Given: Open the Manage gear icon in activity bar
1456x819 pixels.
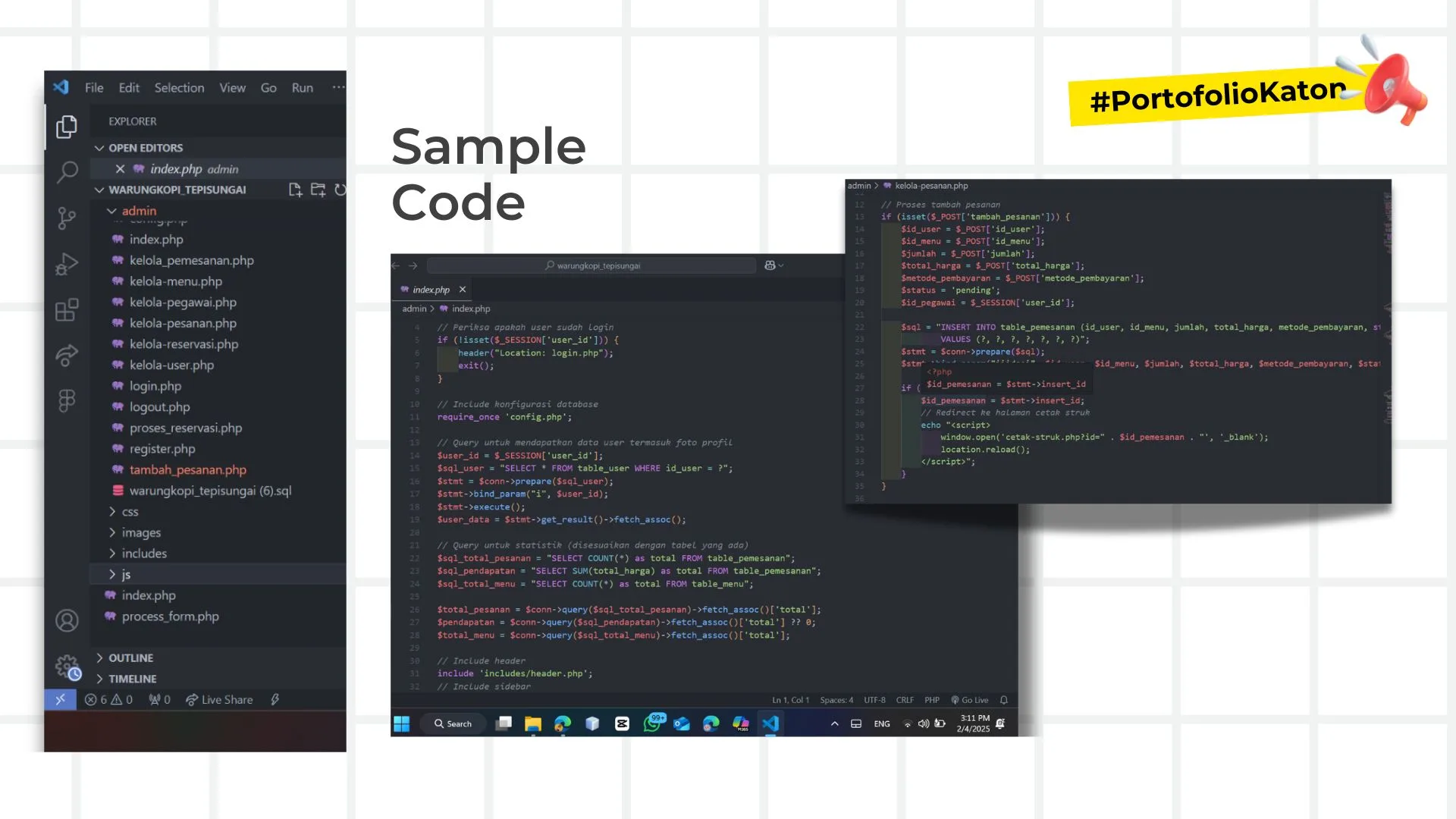Looking at the screenshot, I should [67, 667].
